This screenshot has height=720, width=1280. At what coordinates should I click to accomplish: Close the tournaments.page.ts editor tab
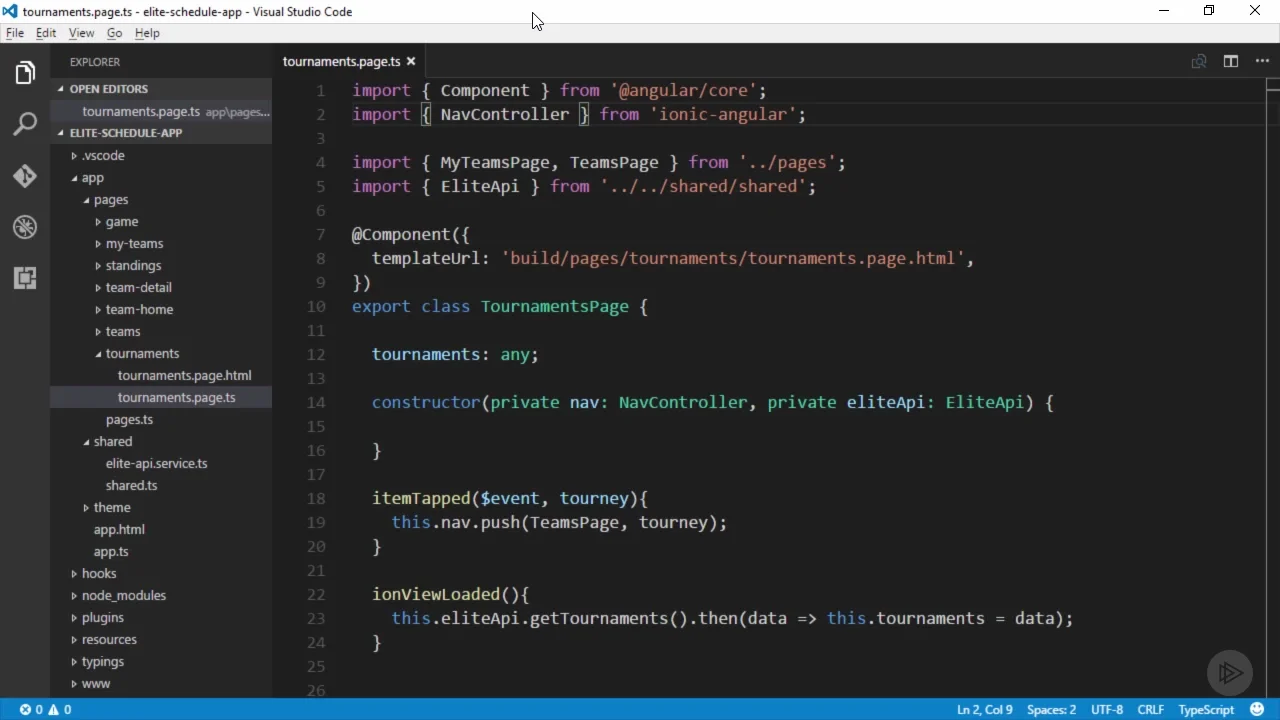pyautogui.click(x=410, y=62)
